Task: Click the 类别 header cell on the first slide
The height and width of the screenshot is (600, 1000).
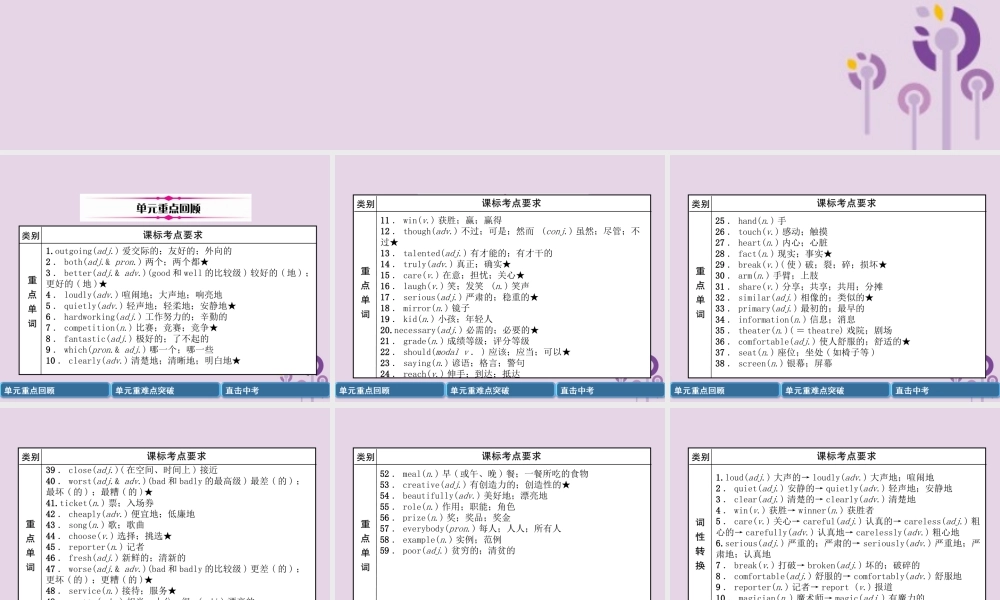Action: (31, 236)
